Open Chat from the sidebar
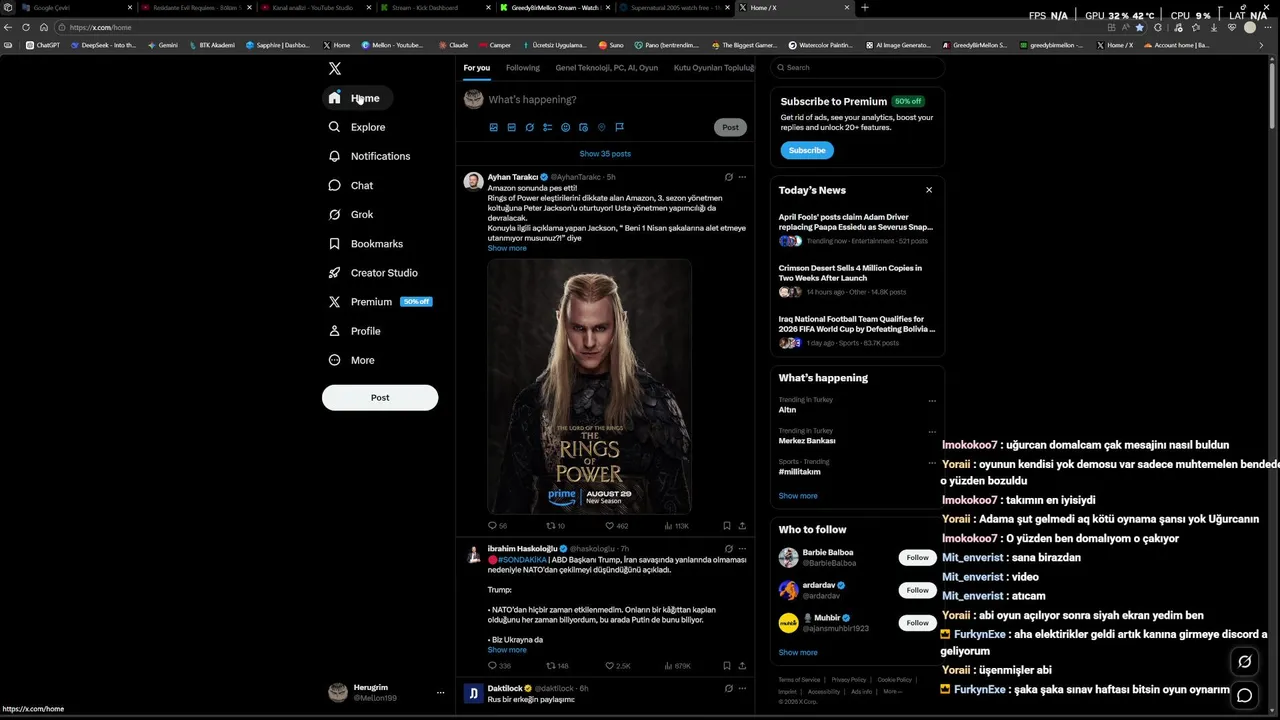Image resolution: width=1280 pixels, height=720 pixels. point(351,185)
